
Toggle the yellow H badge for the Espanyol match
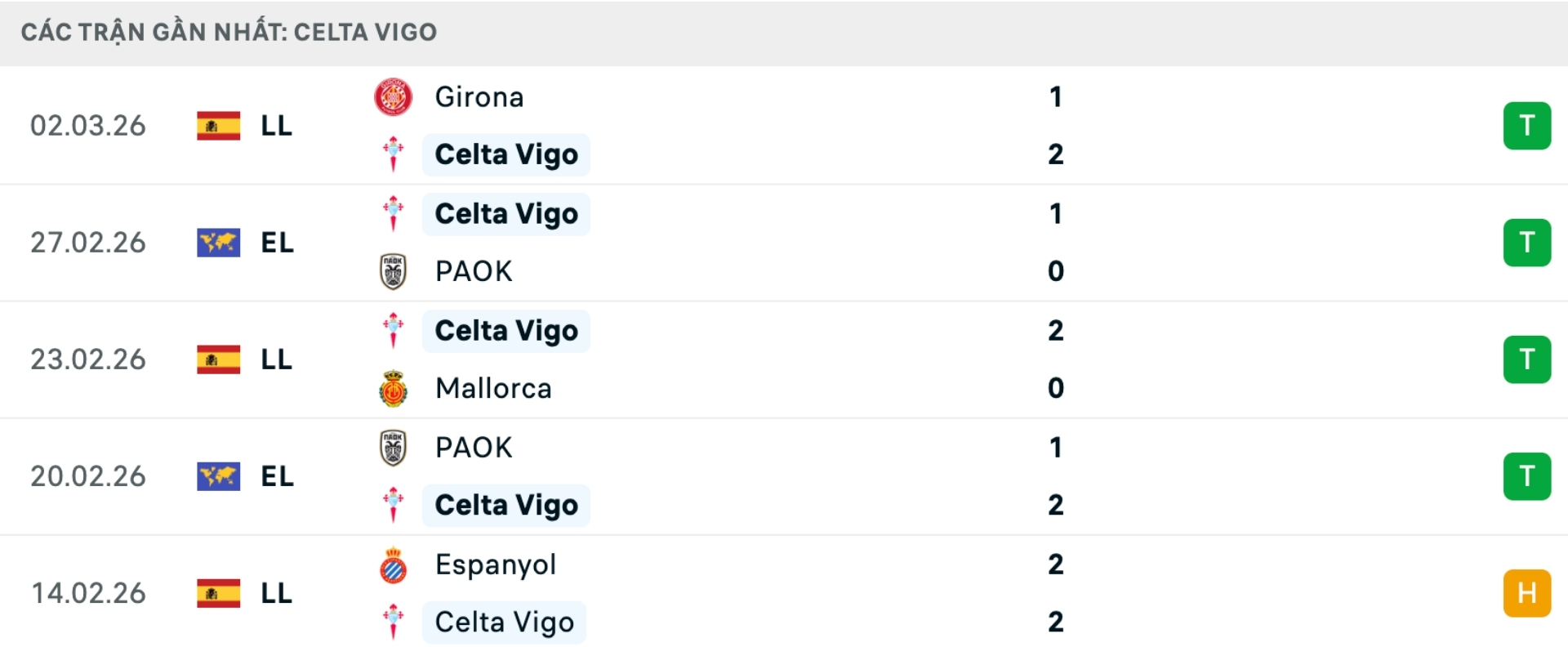pyautogui.click(x=1527, y=594)
